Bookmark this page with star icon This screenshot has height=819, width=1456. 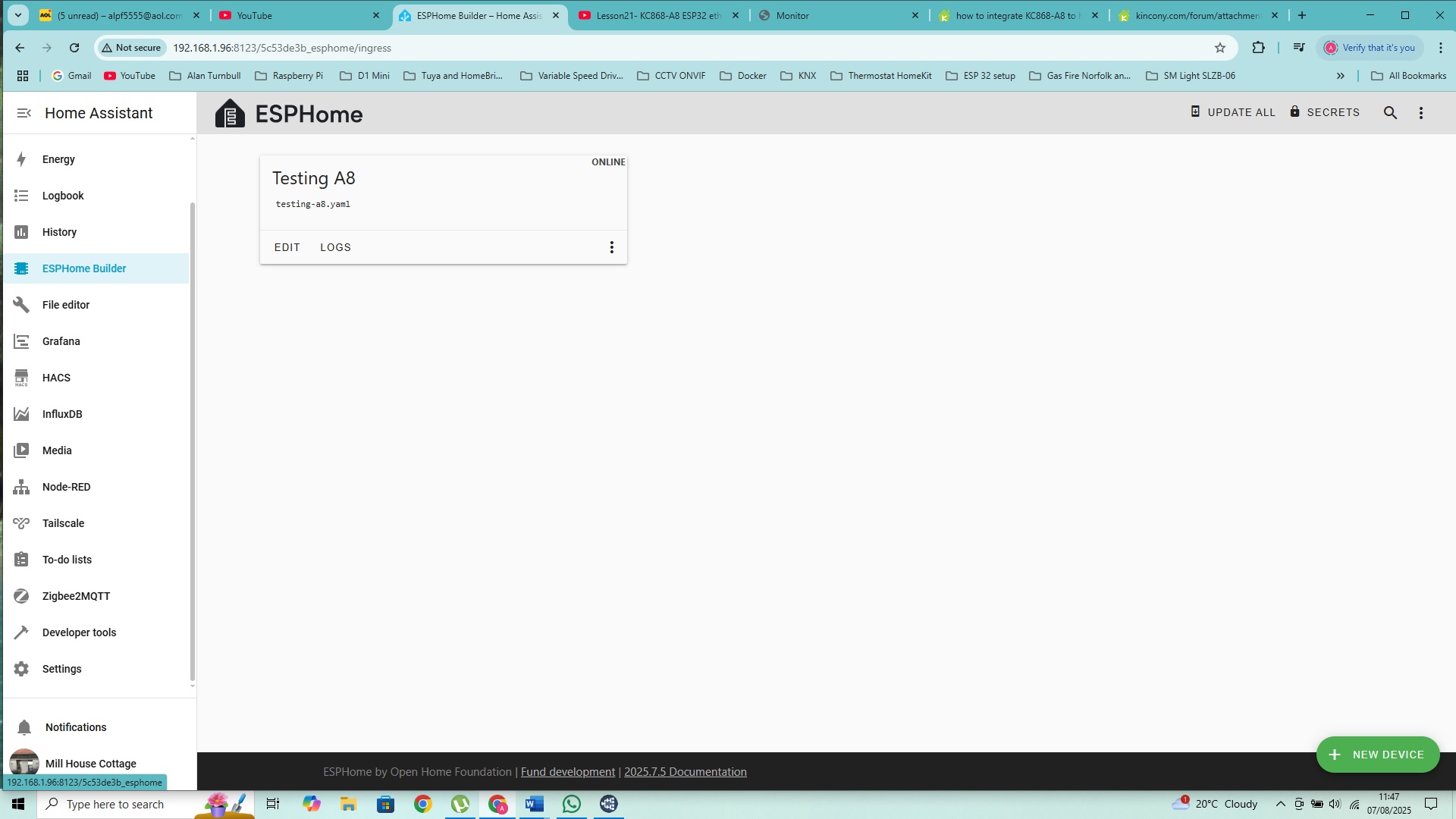pyautogui.click(x=1220, y=48)
